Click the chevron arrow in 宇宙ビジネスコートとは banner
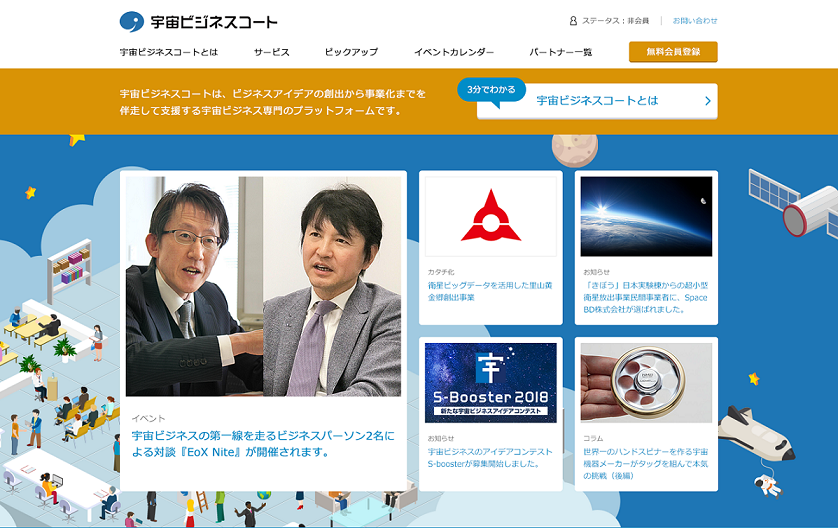The width and height of the screenshot is (838, 528). [x=708, y=101]
